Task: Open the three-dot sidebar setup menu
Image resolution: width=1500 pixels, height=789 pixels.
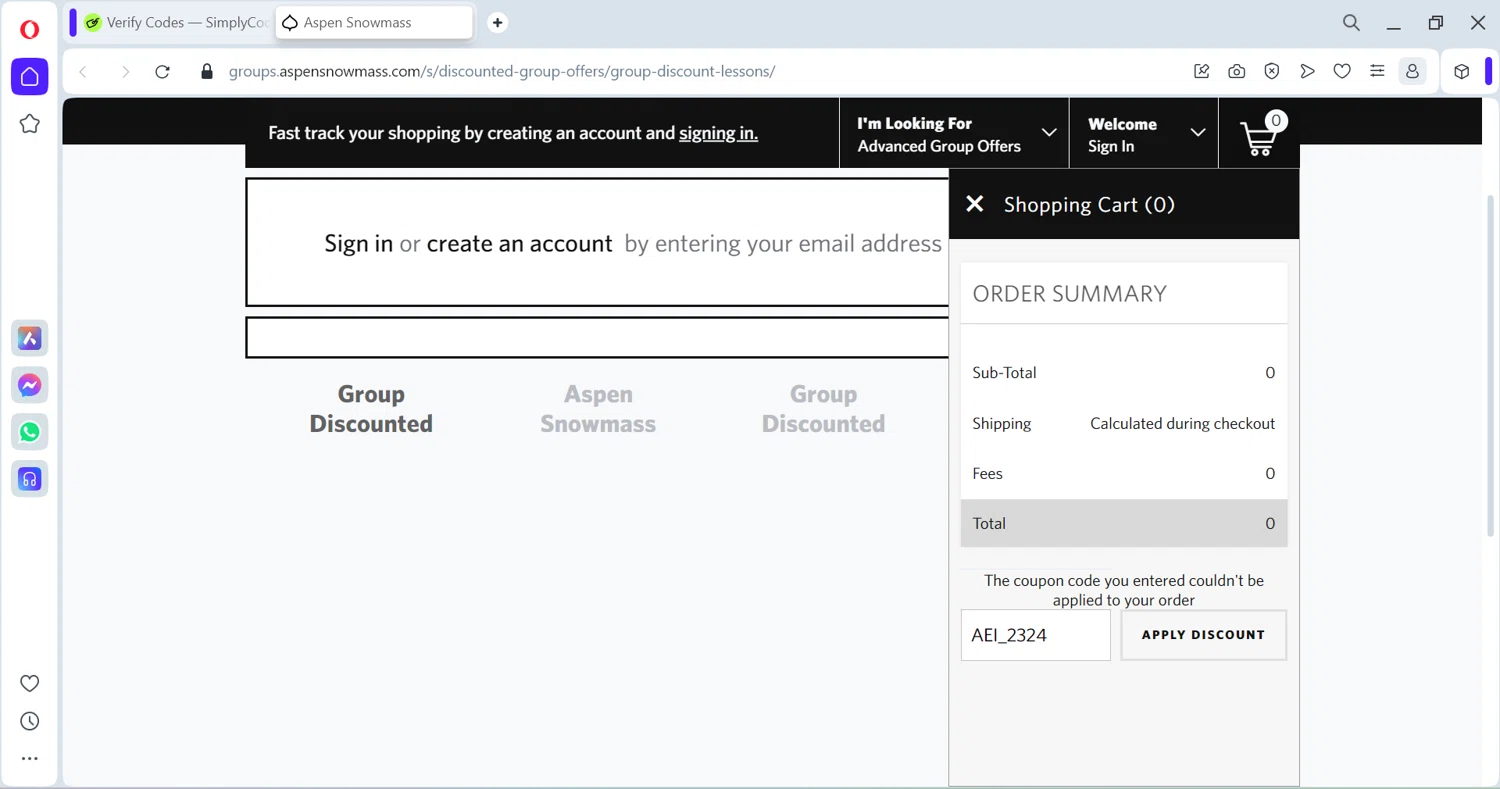Action: click(30, 759)
